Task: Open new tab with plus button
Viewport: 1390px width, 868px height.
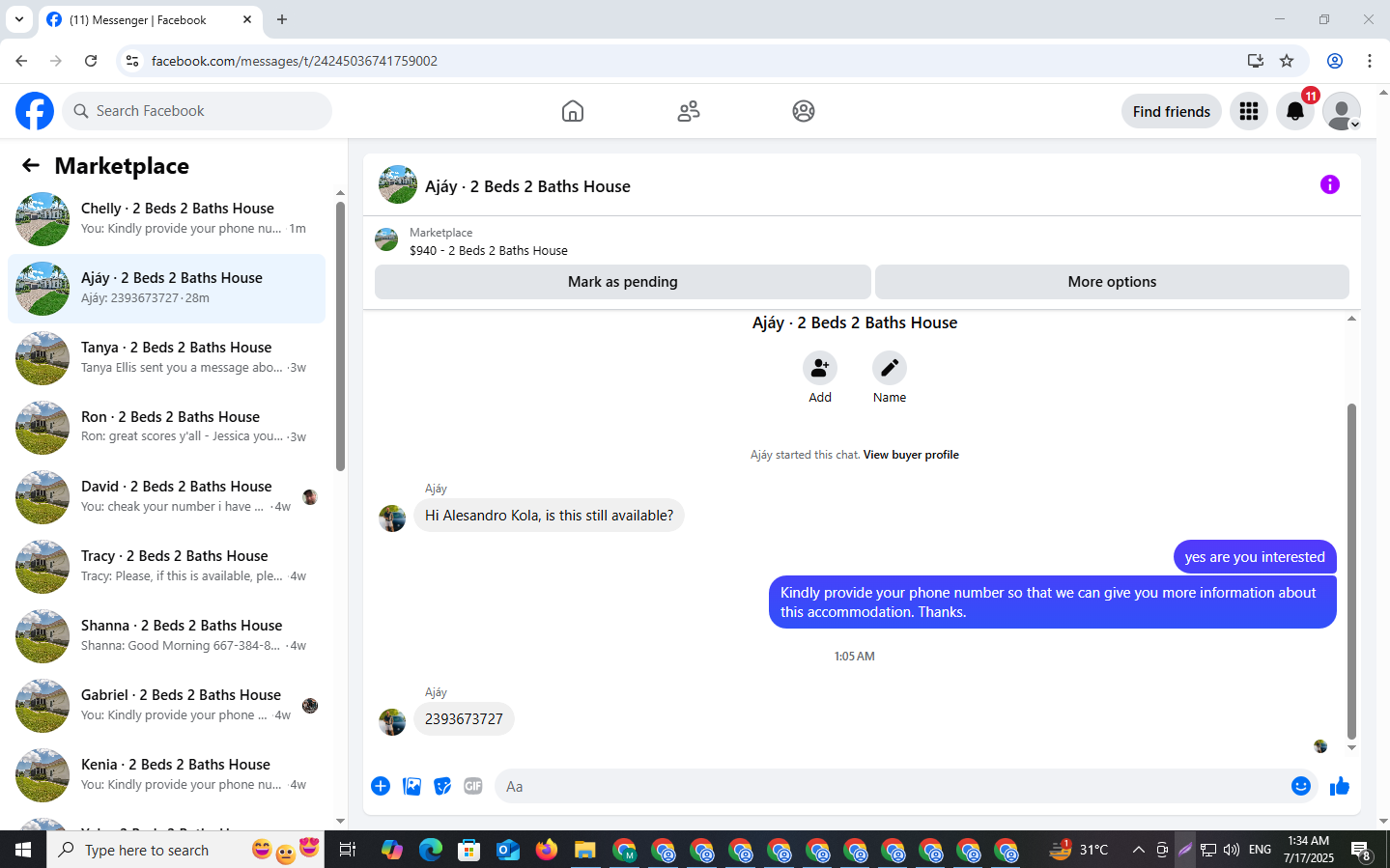Action: point(282,19)
